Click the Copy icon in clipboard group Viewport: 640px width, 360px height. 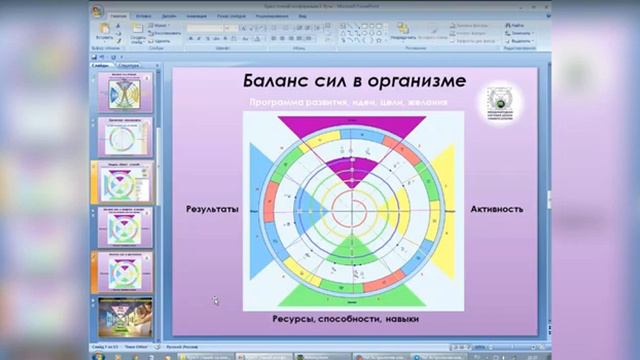[x=119, y=33]
